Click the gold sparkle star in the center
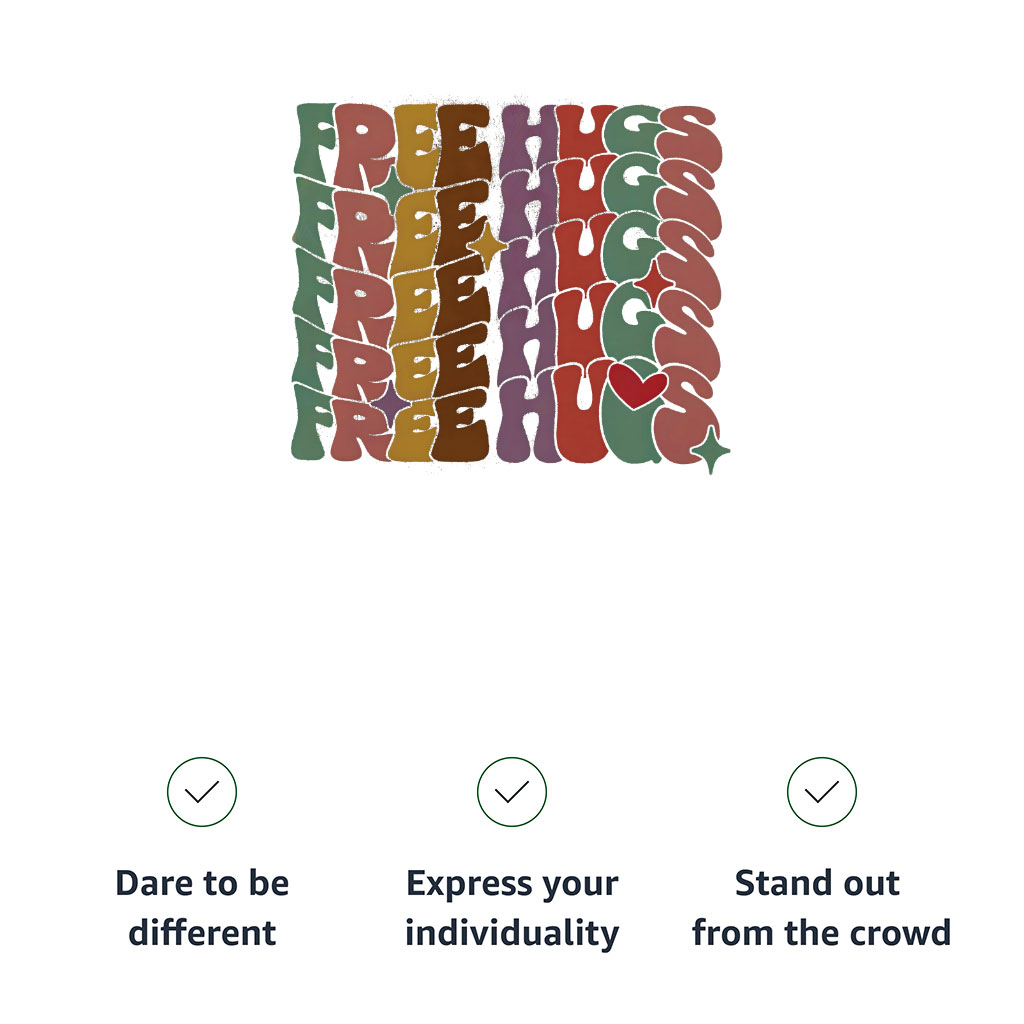The width and height of the screenshot is (1024, 1024). click(488, 243)
